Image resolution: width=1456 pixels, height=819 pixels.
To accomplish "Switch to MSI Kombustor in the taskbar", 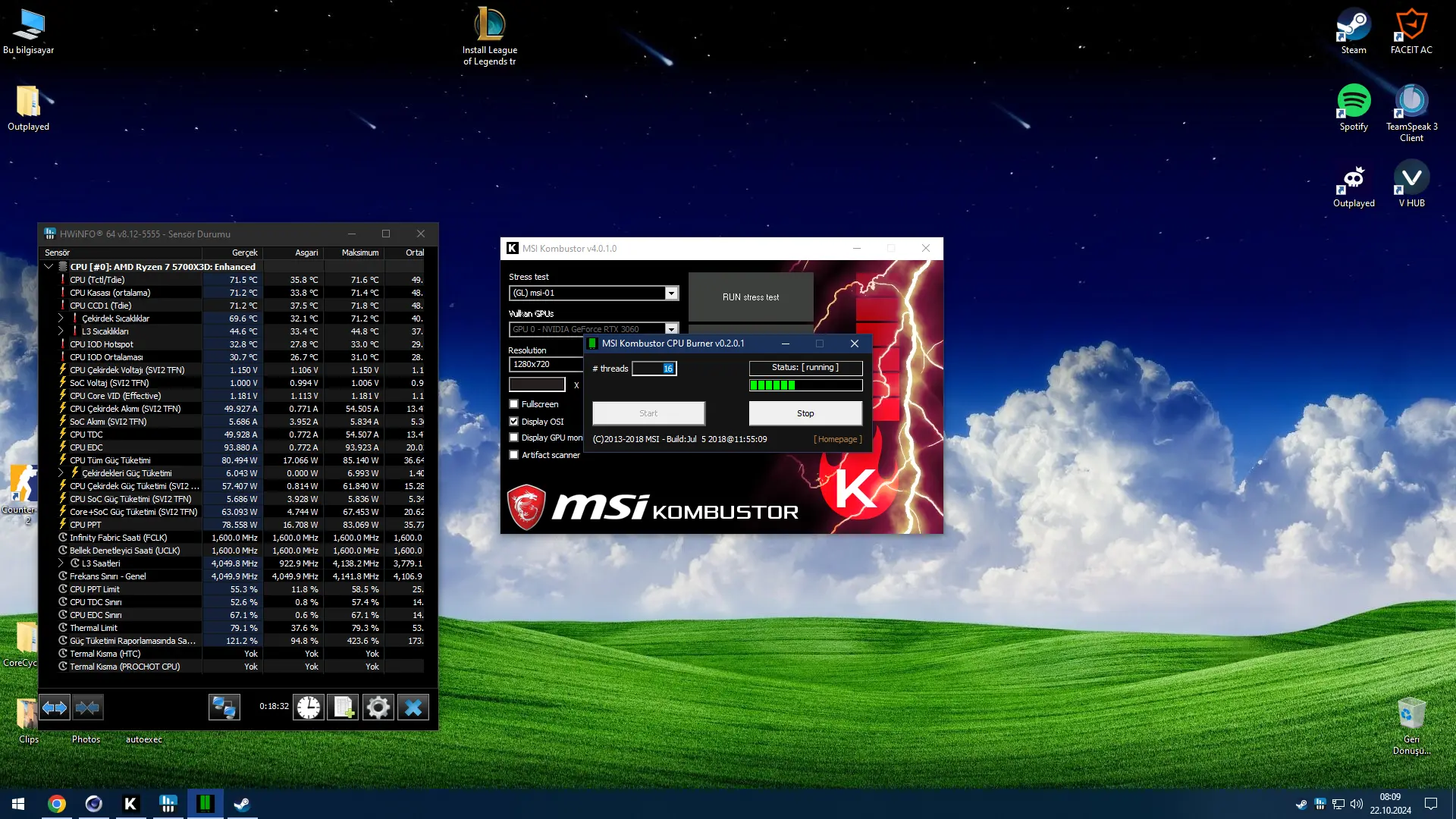I will [130, 804].
